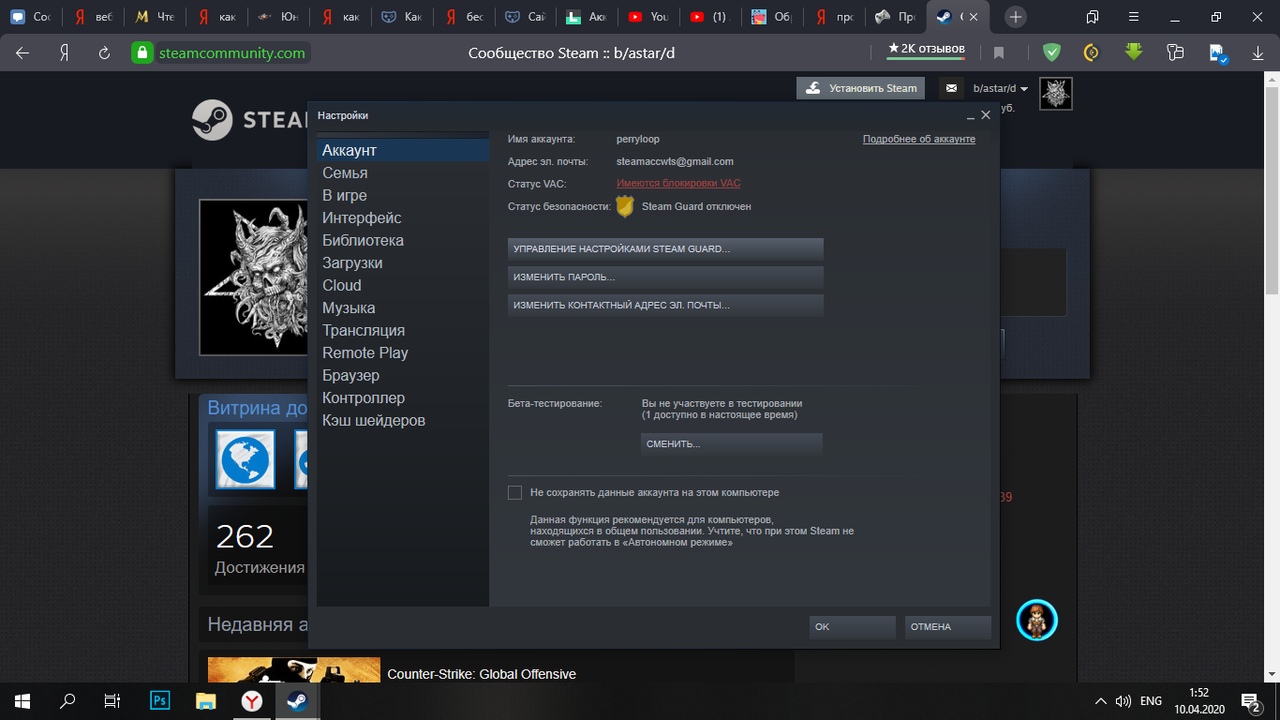The image size is (1280, 720).
Task: Switch to the YouTube 'You' tab
Action: [650, 17]
